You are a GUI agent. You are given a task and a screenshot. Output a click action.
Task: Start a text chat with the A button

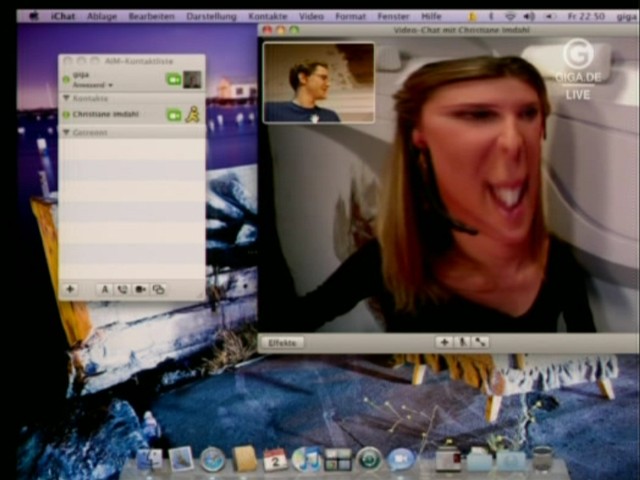pyautogui.click(x=104, y=290)
